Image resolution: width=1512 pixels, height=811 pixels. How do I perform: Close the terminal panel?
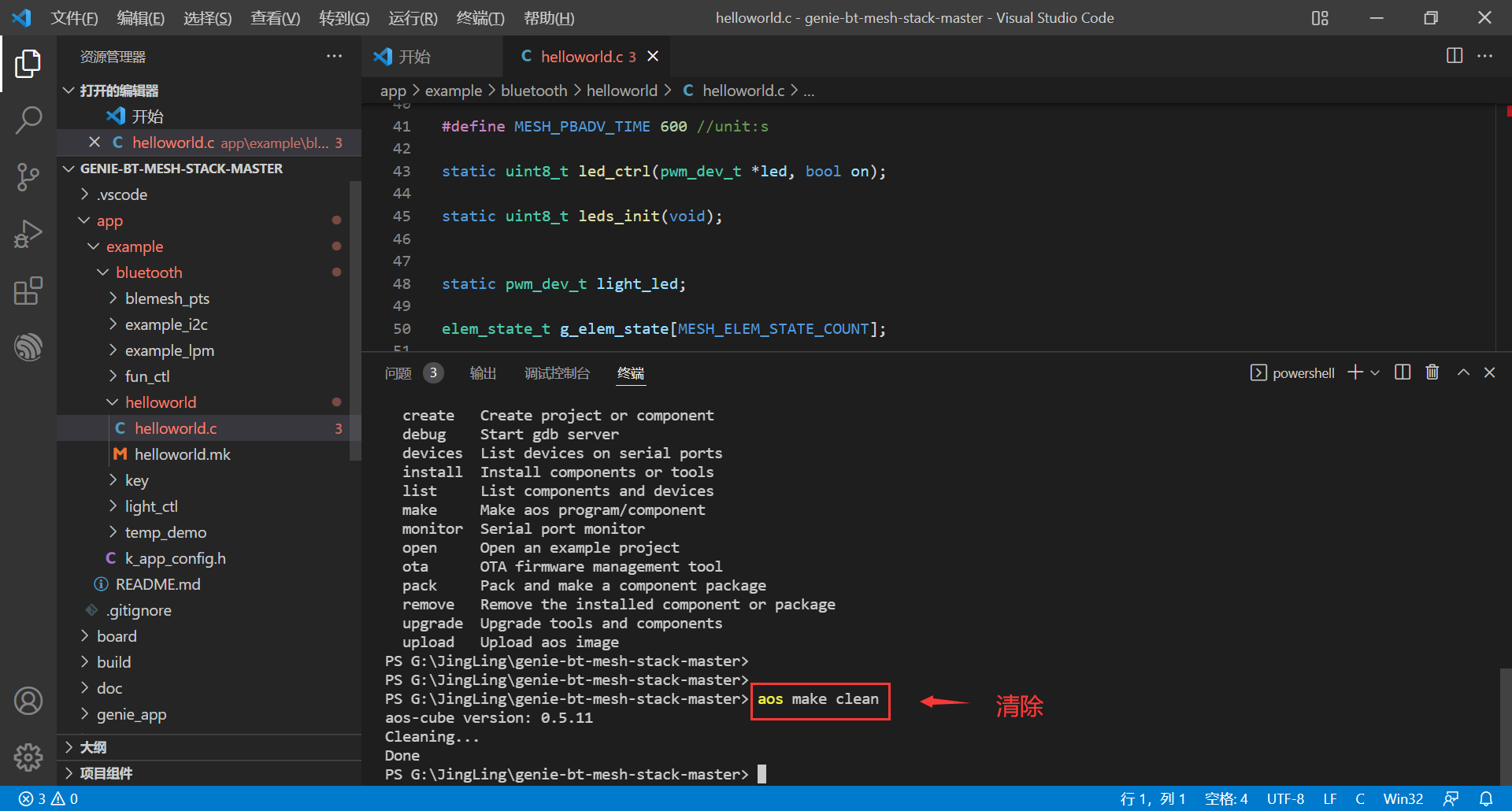pyautogui.click(x=1489, y=372)
